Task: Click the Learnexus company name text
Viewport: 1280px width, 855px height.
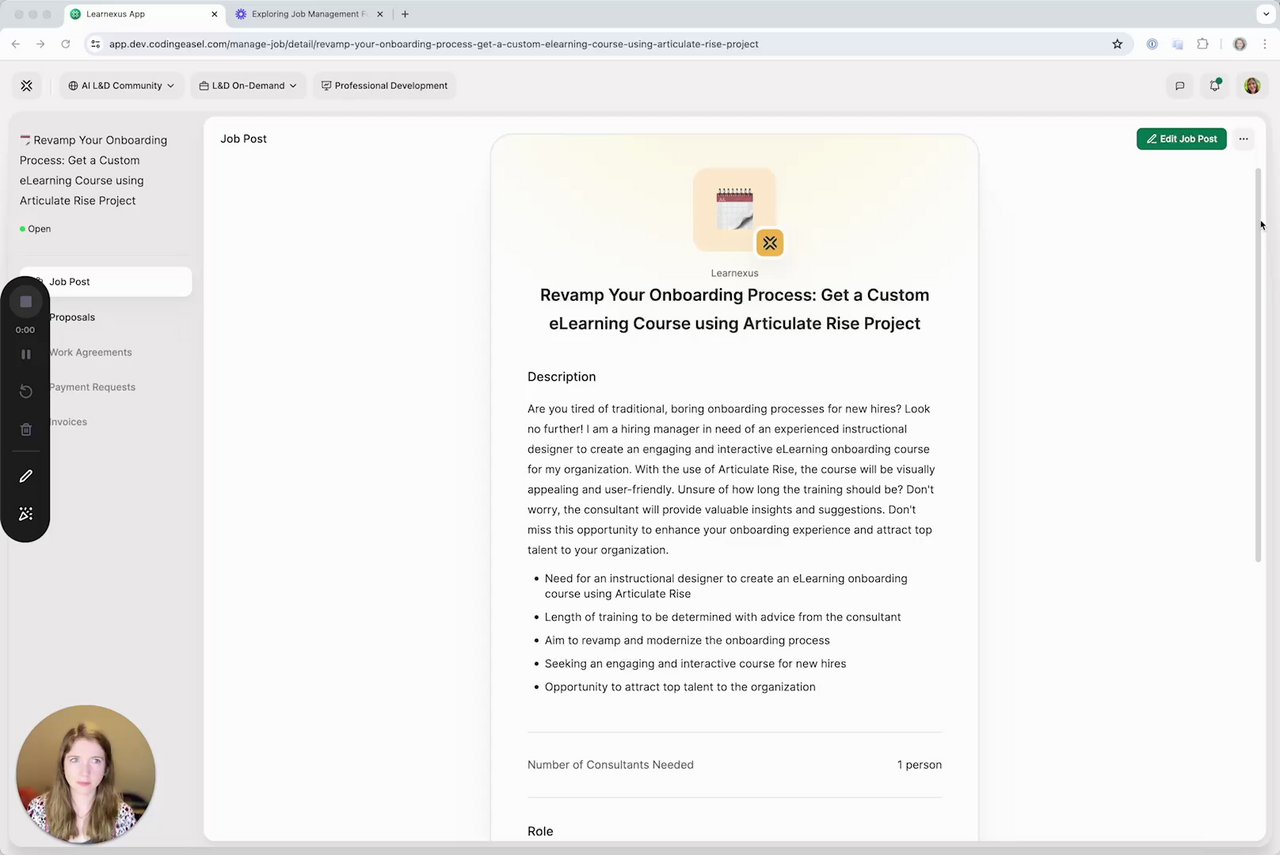Action: tap(734, 273)
